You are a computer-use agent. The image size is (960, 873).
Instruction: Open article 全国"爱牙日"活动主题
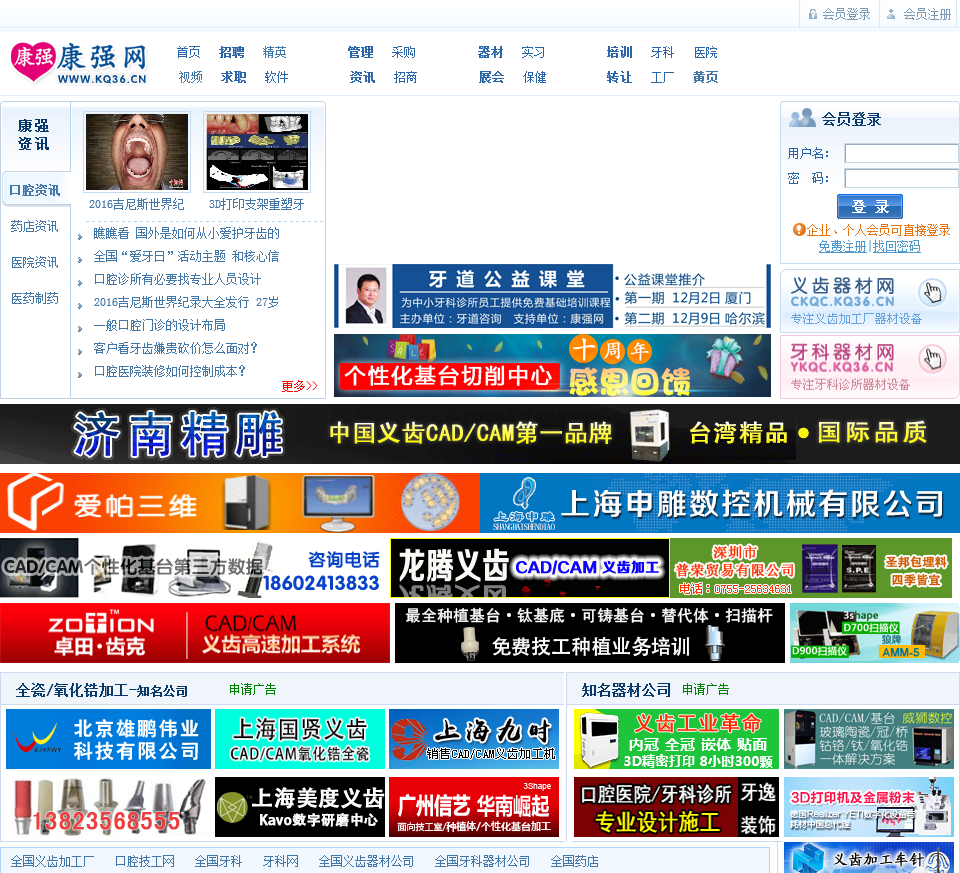pyautogui.click(x=186, y=256)
